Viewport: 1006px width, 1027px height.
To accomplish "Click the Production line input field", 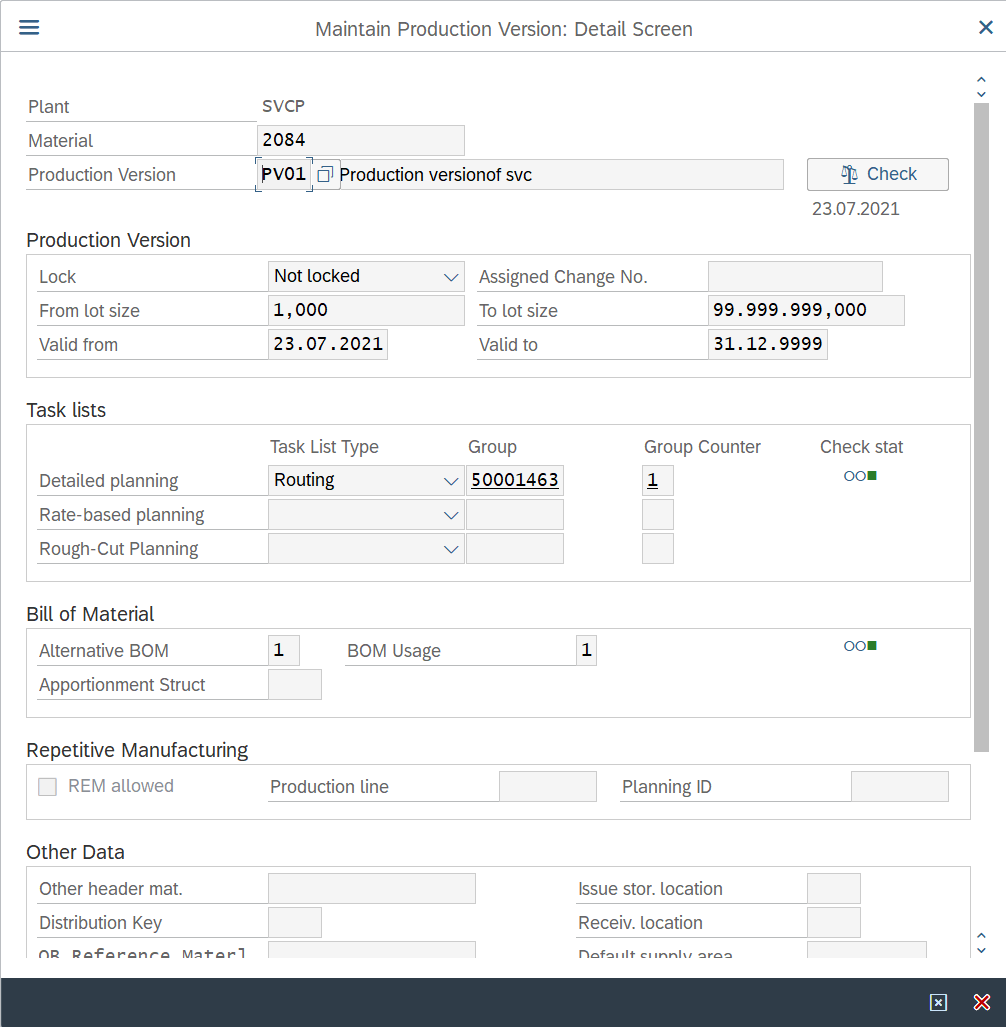I will pyautogui.click(x=547, y=787).
